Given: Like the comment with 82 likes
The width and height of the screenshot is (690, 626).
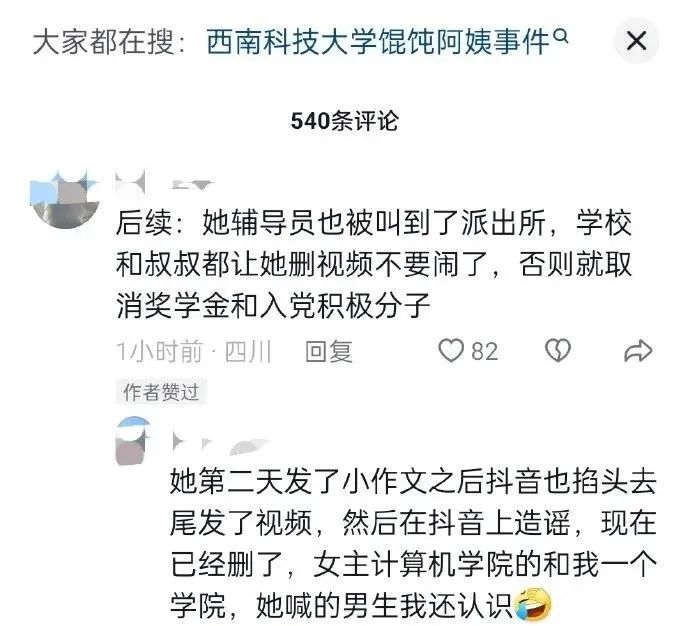Looking at the screenshot, I should 451,351.
